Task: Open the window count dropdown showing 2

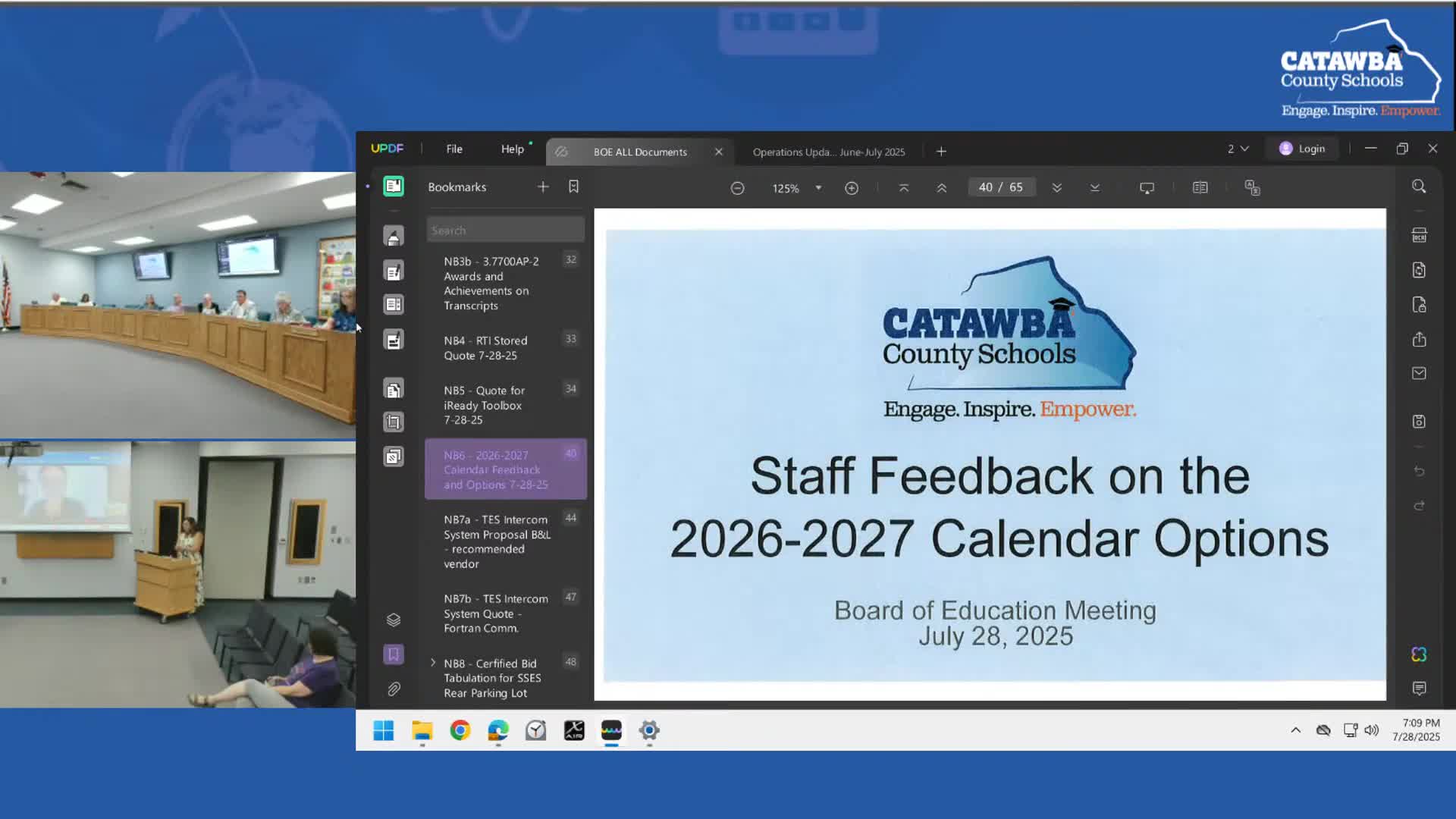Action: (x=1238, y=149)
